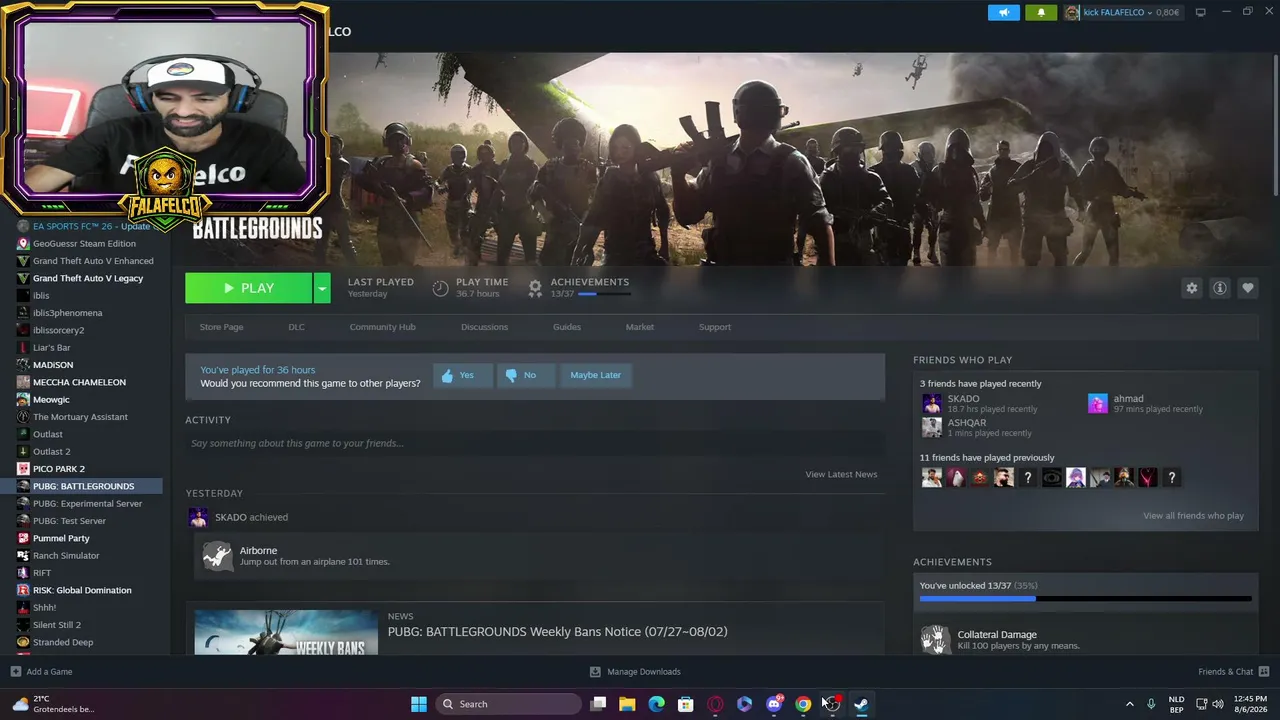
Task: Select The Mortuary Assistant in library
Action: [80, 417]
